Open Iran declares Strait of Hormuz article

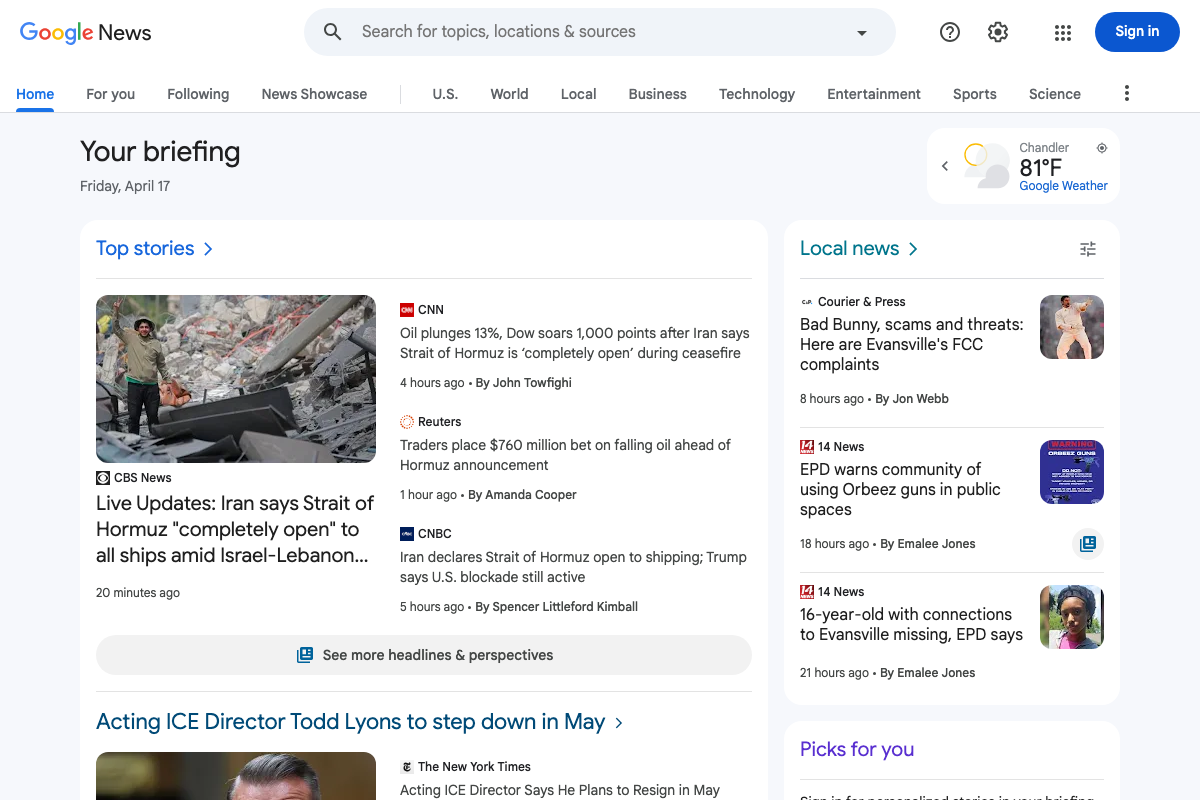click(x=574, y=567)
